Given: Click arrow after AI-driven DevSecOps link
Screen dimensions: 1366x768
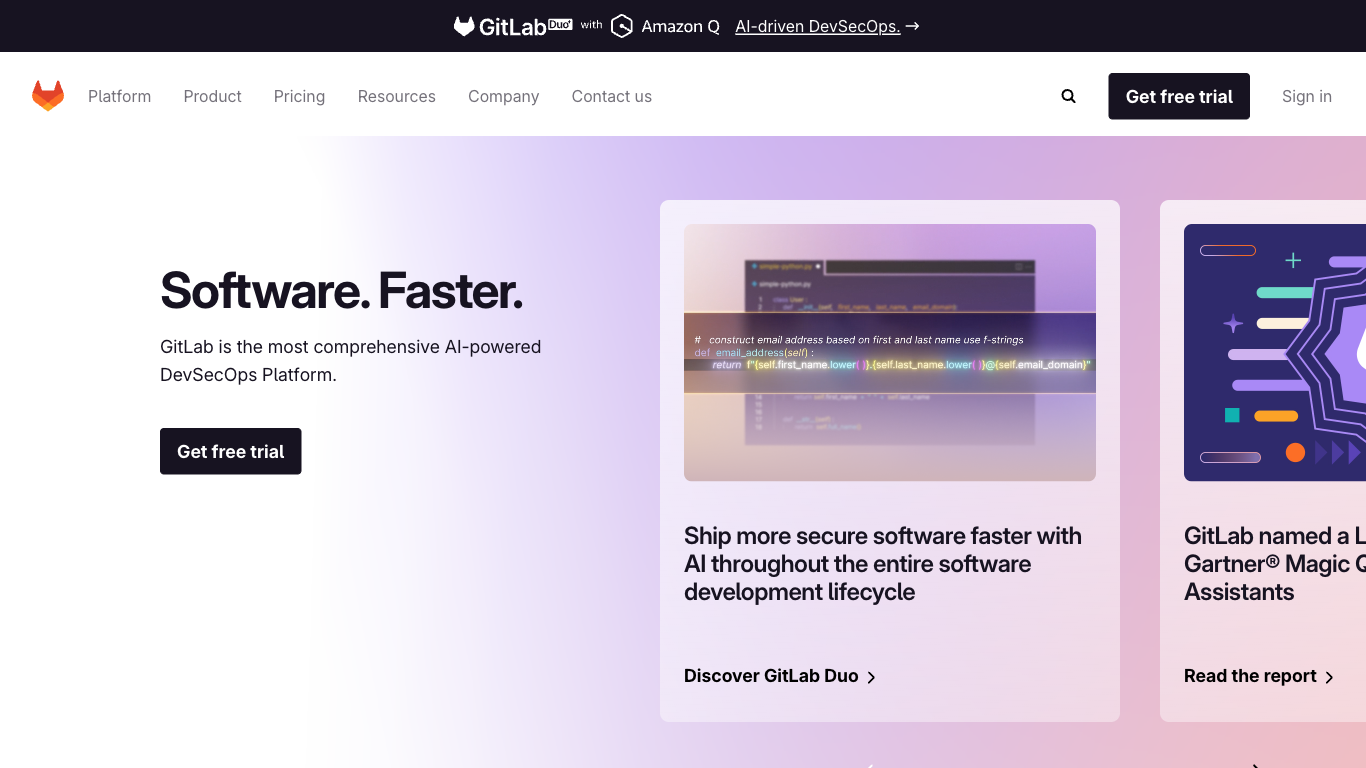Looking at the screenshot, I should coord(911,26).
